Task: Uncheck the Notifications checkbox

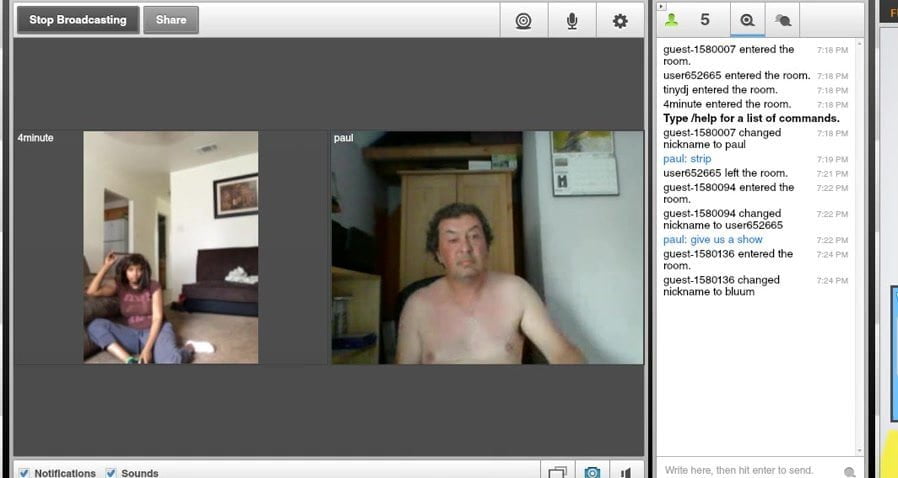Action: (24, 473)
